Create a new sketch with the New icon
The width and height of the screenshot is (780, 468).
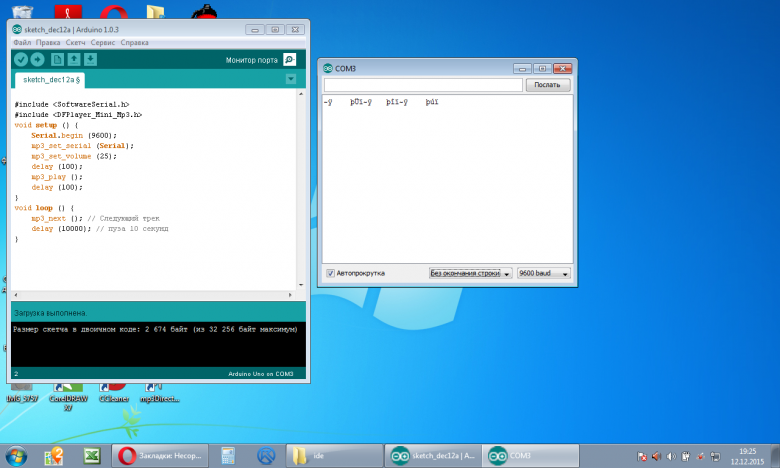click(x=58, y=60)
